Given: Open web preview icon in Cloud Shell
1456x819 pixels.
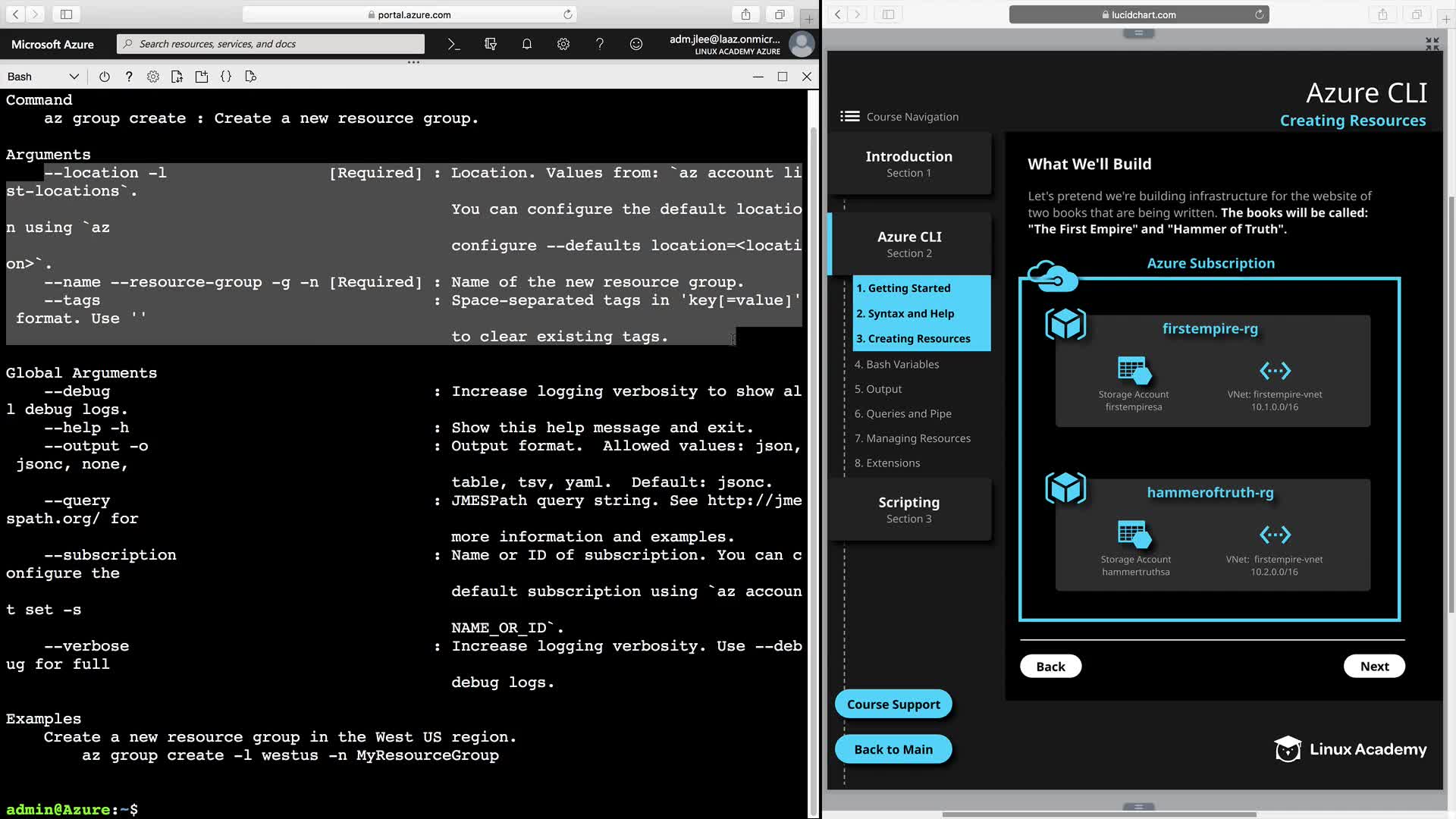Looking at the screenshot, I should pyautogui.click(x=251, y=77).
